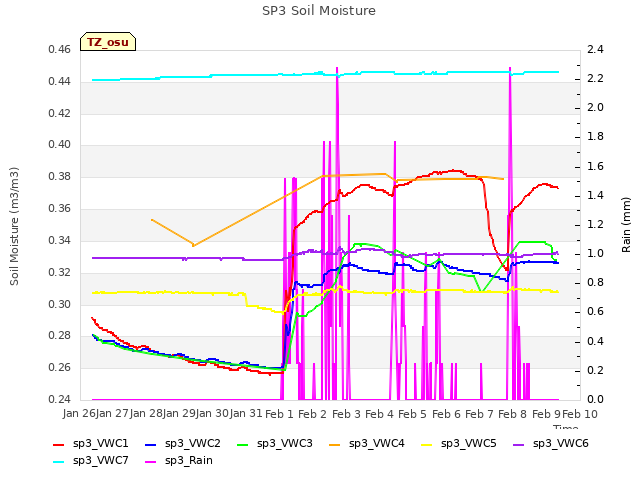This screenshot has width=640, height=480.
Task: Click the Rain (mm) axis label
Action: click(x=626, y=225)
